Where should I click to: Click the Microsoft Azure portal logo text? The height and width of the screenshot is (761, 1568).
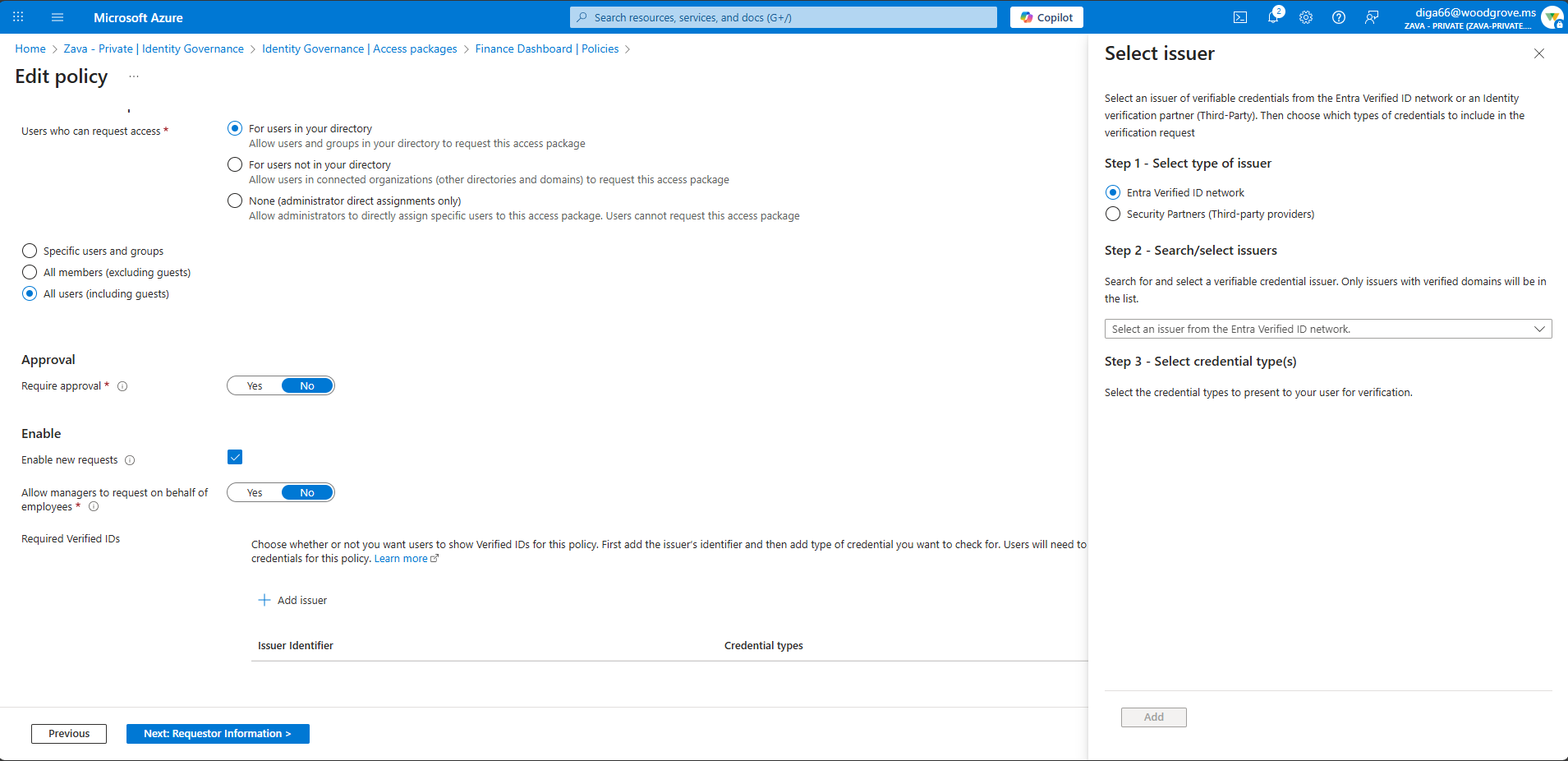[138, 17]
